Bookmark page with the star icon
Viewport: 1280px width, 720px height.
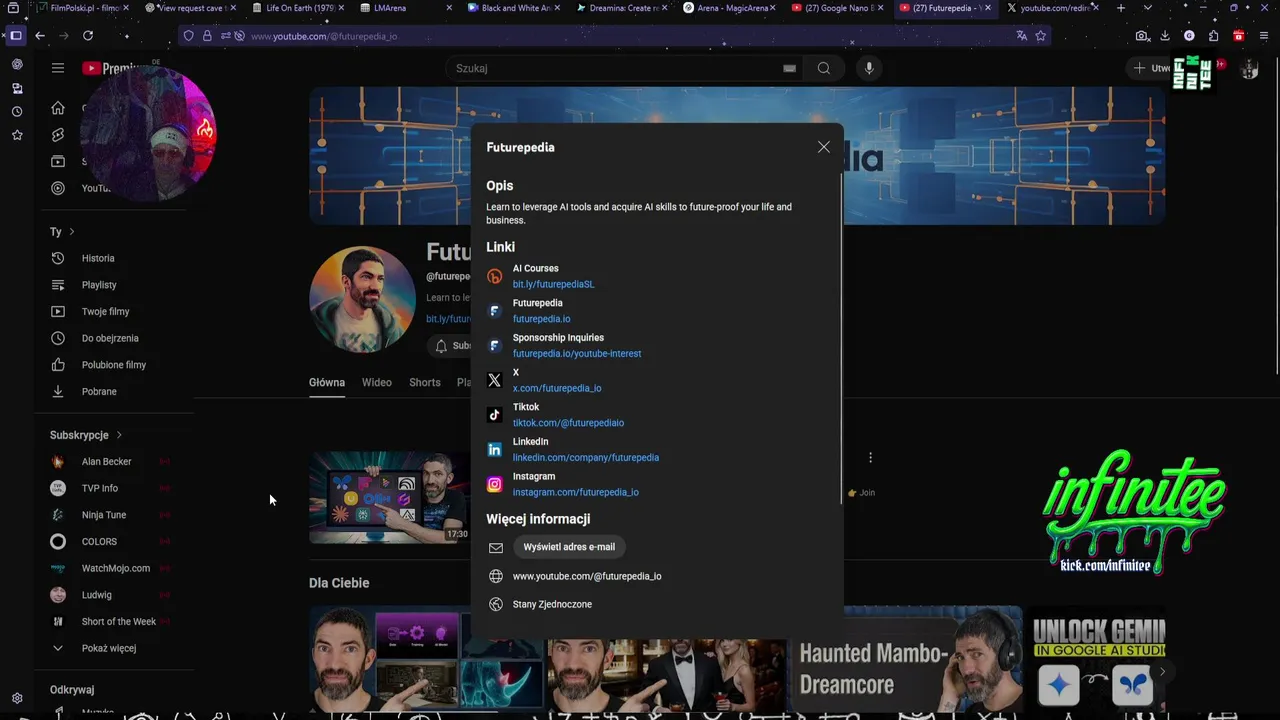click(1041, 35)
